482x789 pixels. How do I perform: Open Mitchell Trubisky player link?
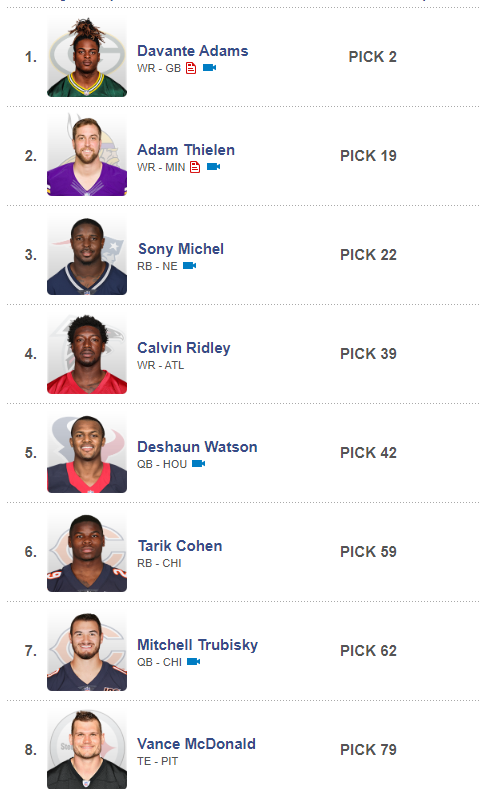coord(197,645)
